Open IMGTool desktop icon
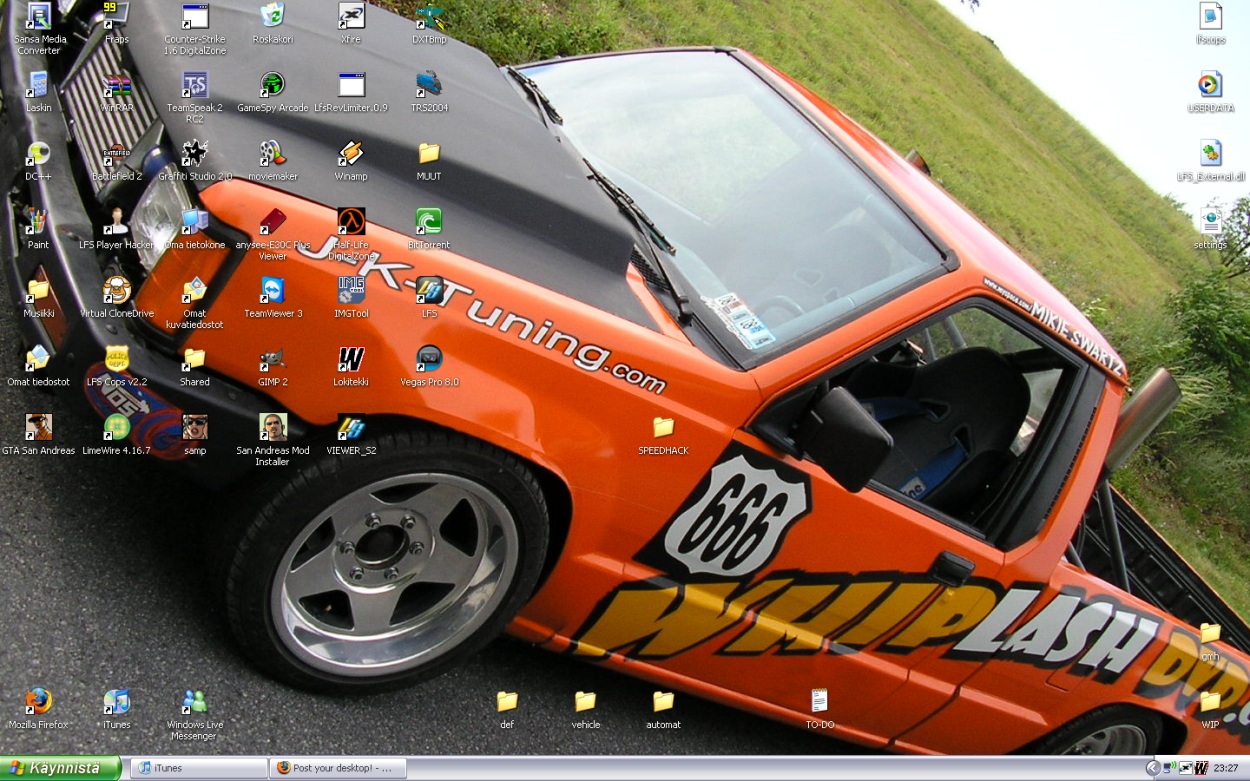The height and width of the screenshot is (781, 1250). [x=351, y=291]
